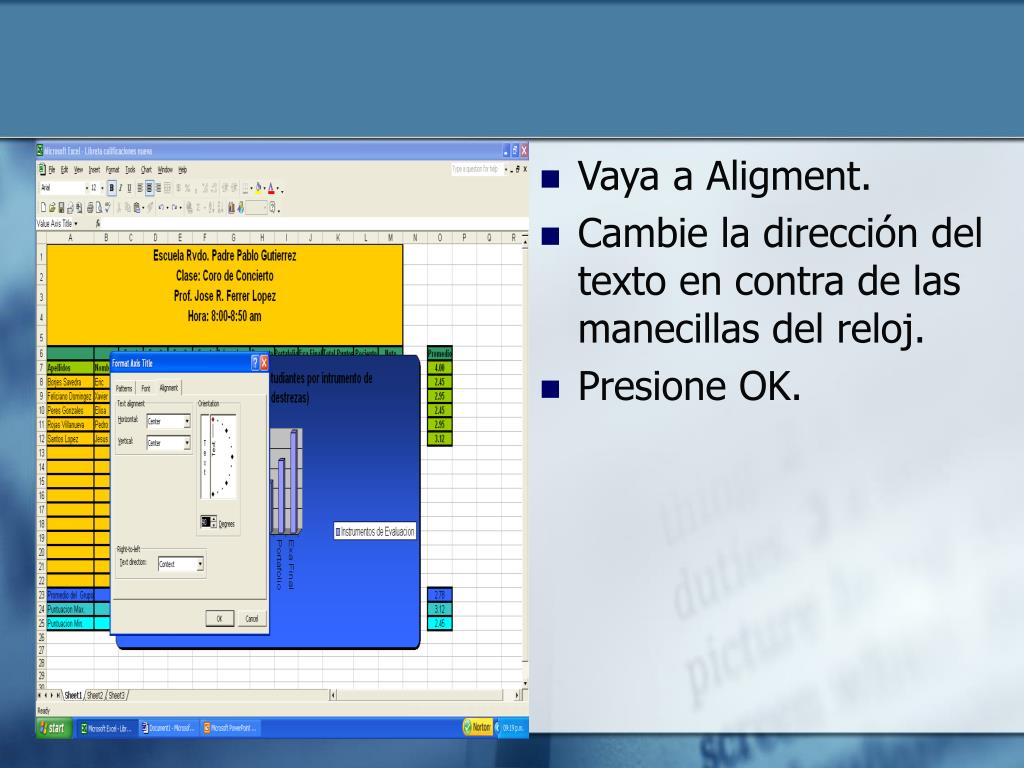1024x768 pixels.
Task: Open the Chart menu
Action: [147, 170]
